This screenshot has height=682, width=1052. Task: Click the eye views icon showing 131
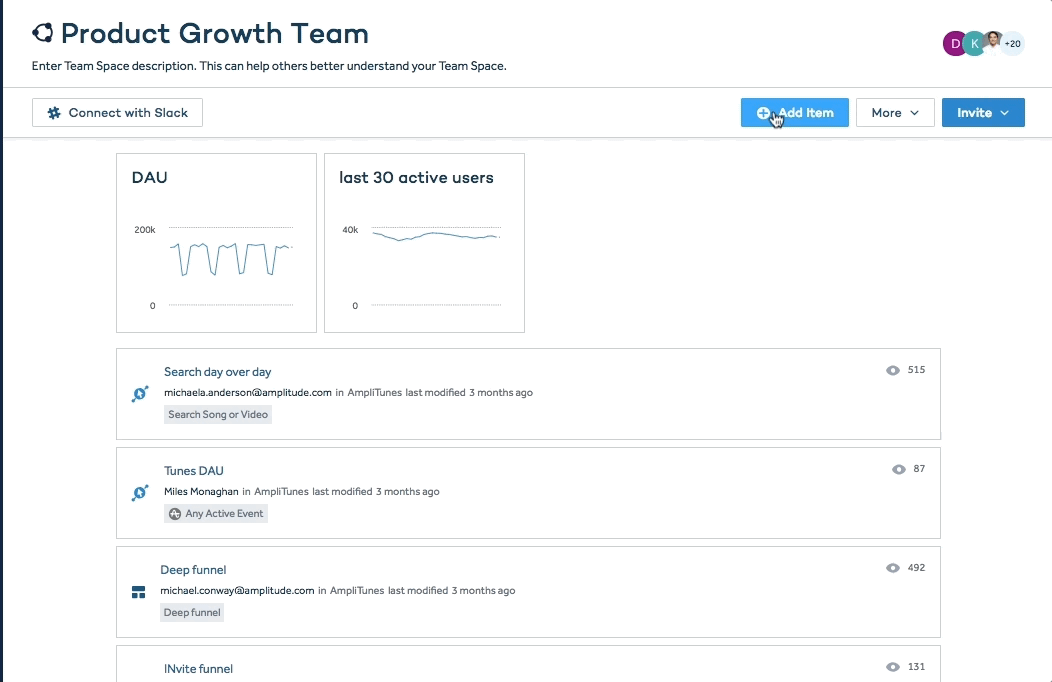[893, 667]
